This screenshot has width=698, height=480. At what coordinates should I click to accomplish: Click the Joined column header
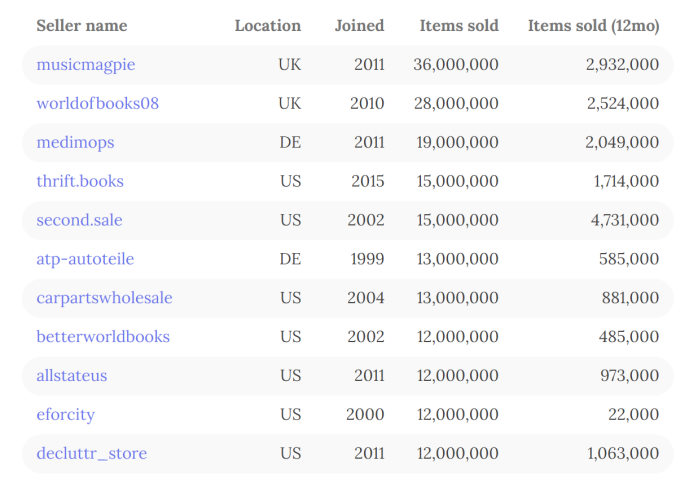[x=359, y=25]
